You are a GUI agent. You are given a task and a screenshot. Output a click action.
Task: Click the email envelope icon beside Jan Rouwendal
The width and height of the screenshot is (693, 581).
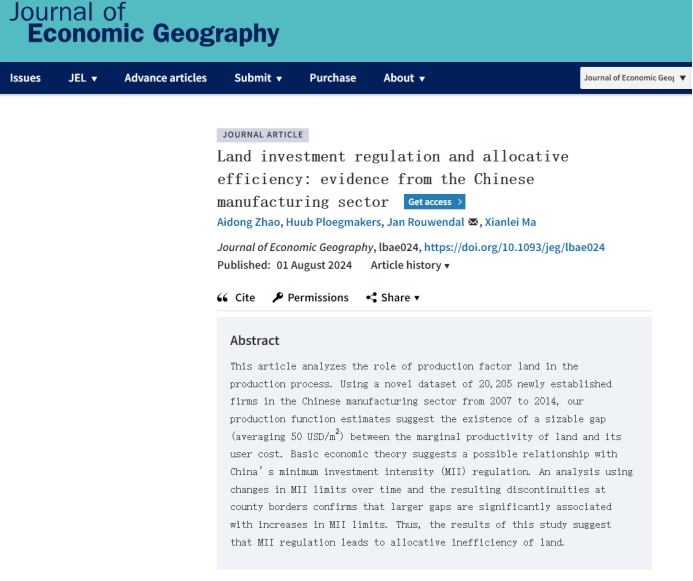(473, 222)
